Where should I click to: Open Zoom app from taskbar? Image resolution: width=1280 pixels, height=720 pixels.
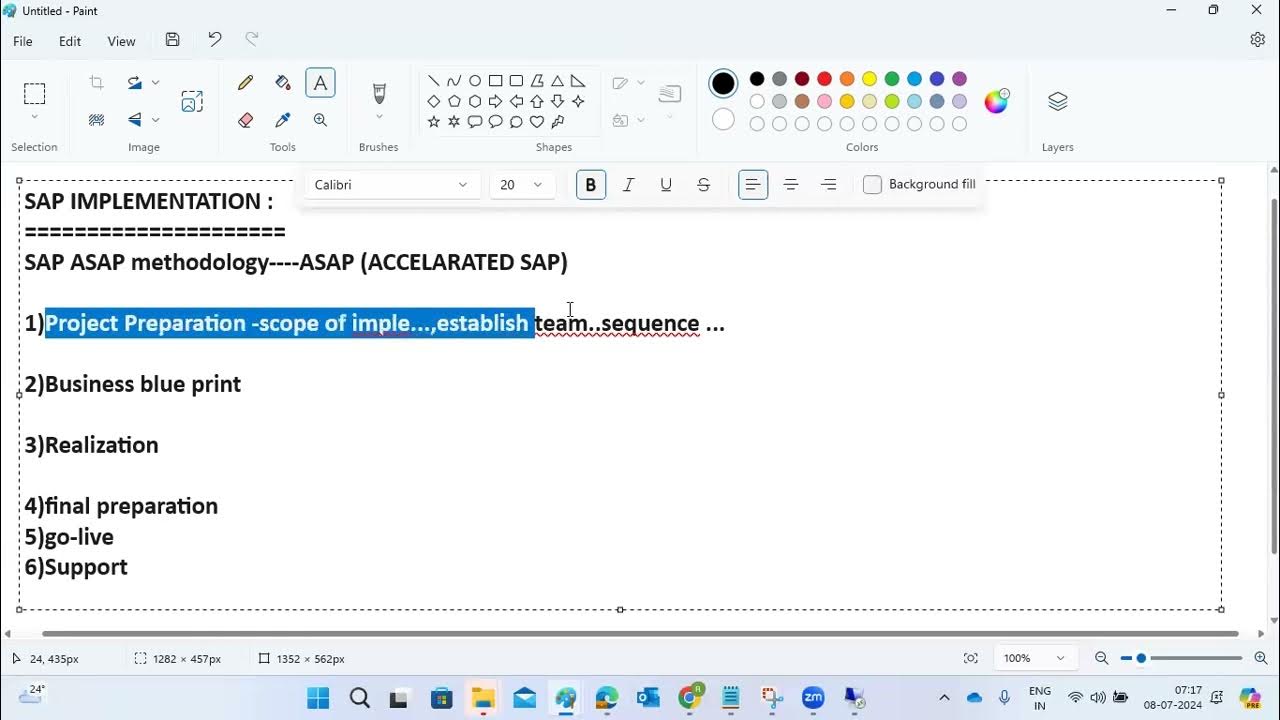click(x=813, y=697)
